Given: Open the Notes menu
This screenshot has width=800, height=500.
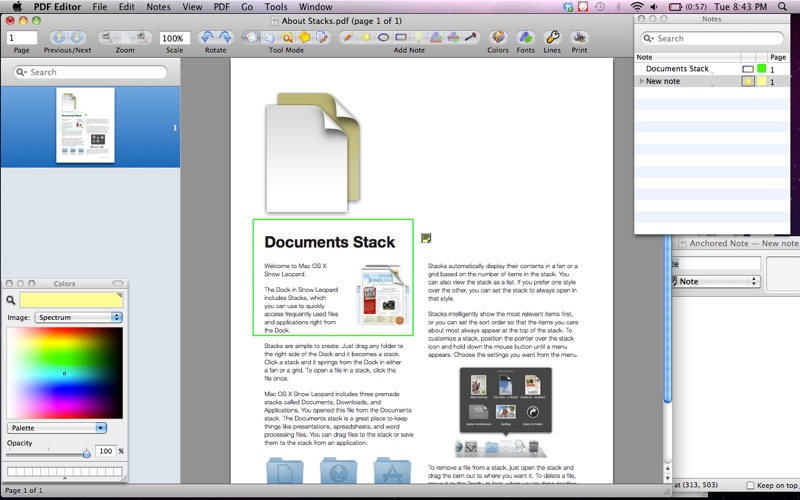Looking at the screenshot, I should point(158,7).
